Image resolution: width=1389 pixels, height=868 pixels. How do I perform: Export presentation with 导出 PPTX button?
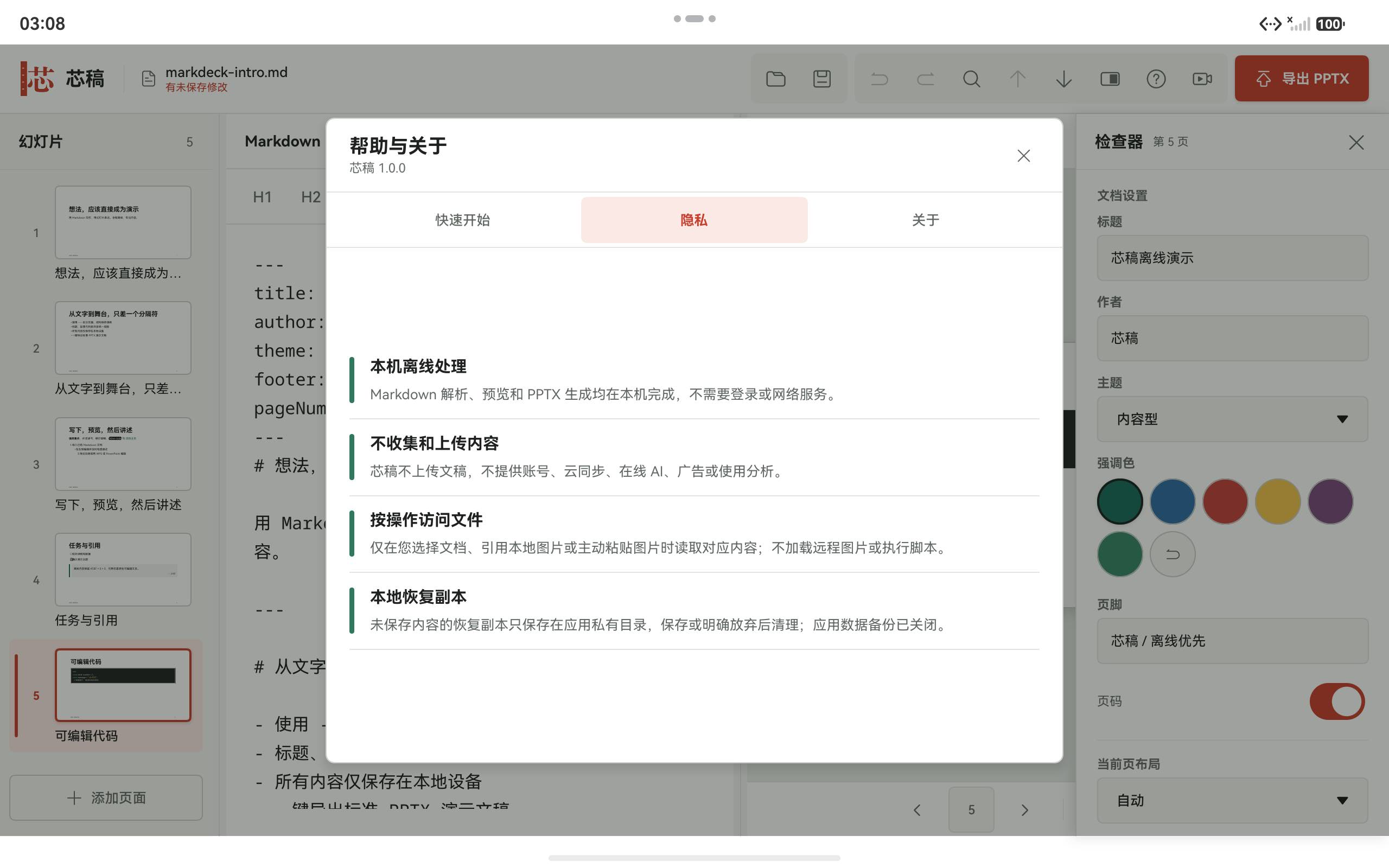point(1301,79)
